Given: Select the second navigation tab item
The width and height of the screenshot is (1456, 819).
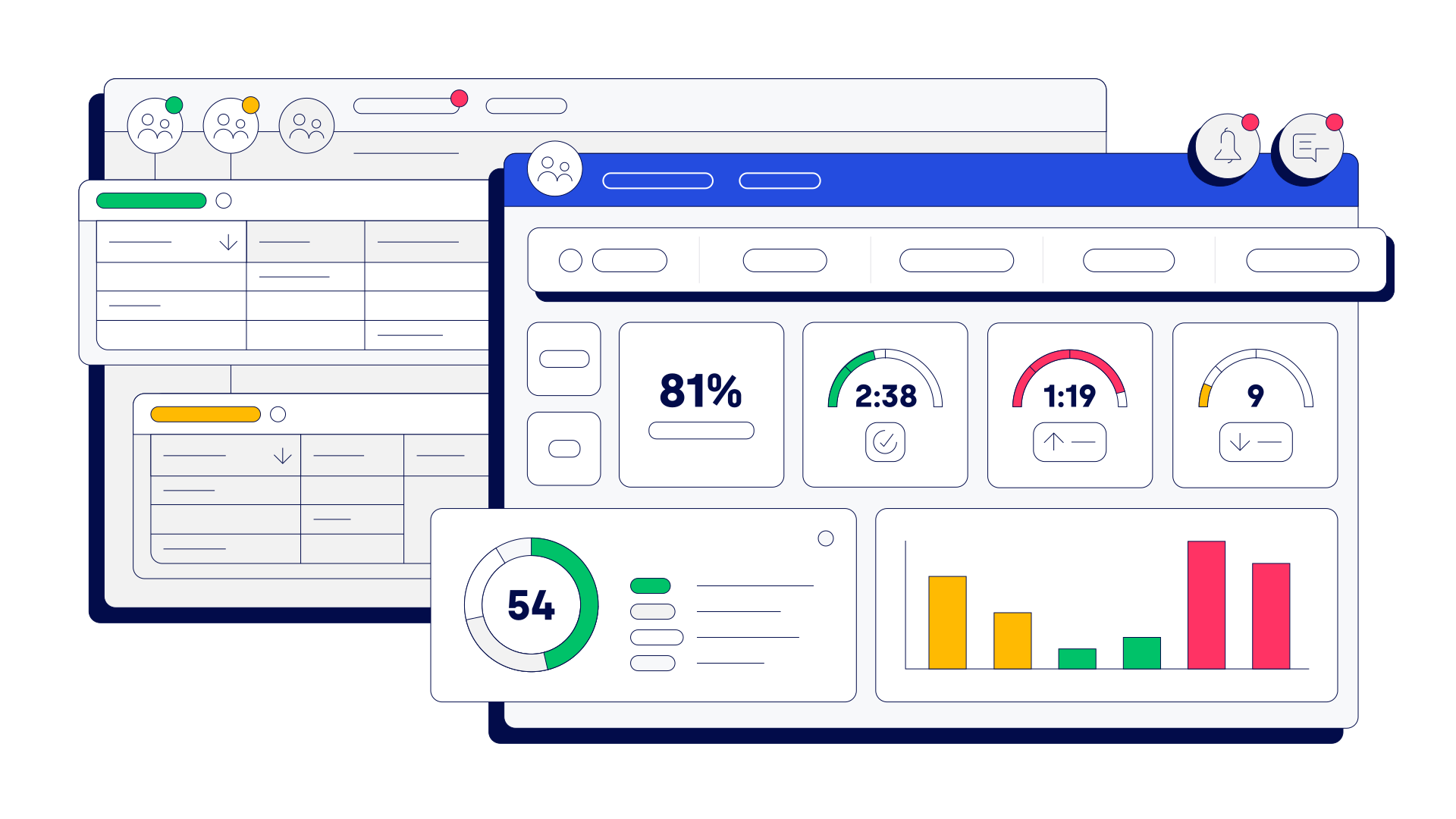Looking at the screenshot, I should (785, 262).
